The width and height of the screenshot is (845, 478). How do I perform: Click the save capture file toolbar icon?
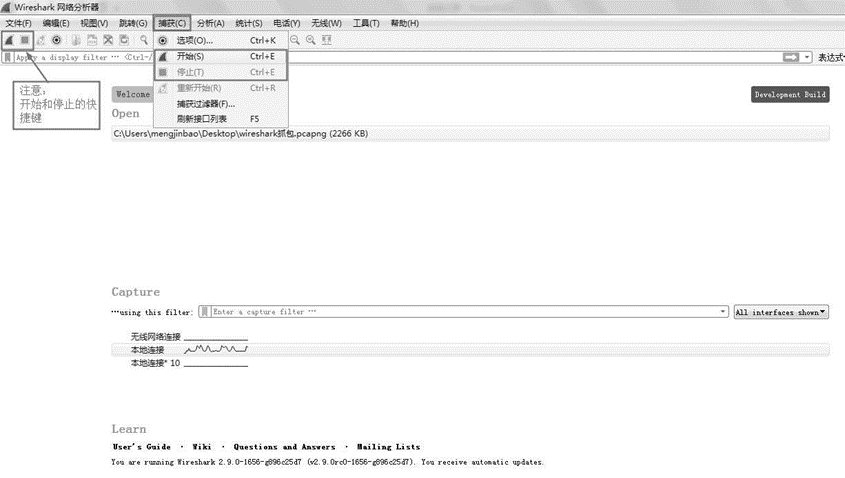[x=92, y=40]
